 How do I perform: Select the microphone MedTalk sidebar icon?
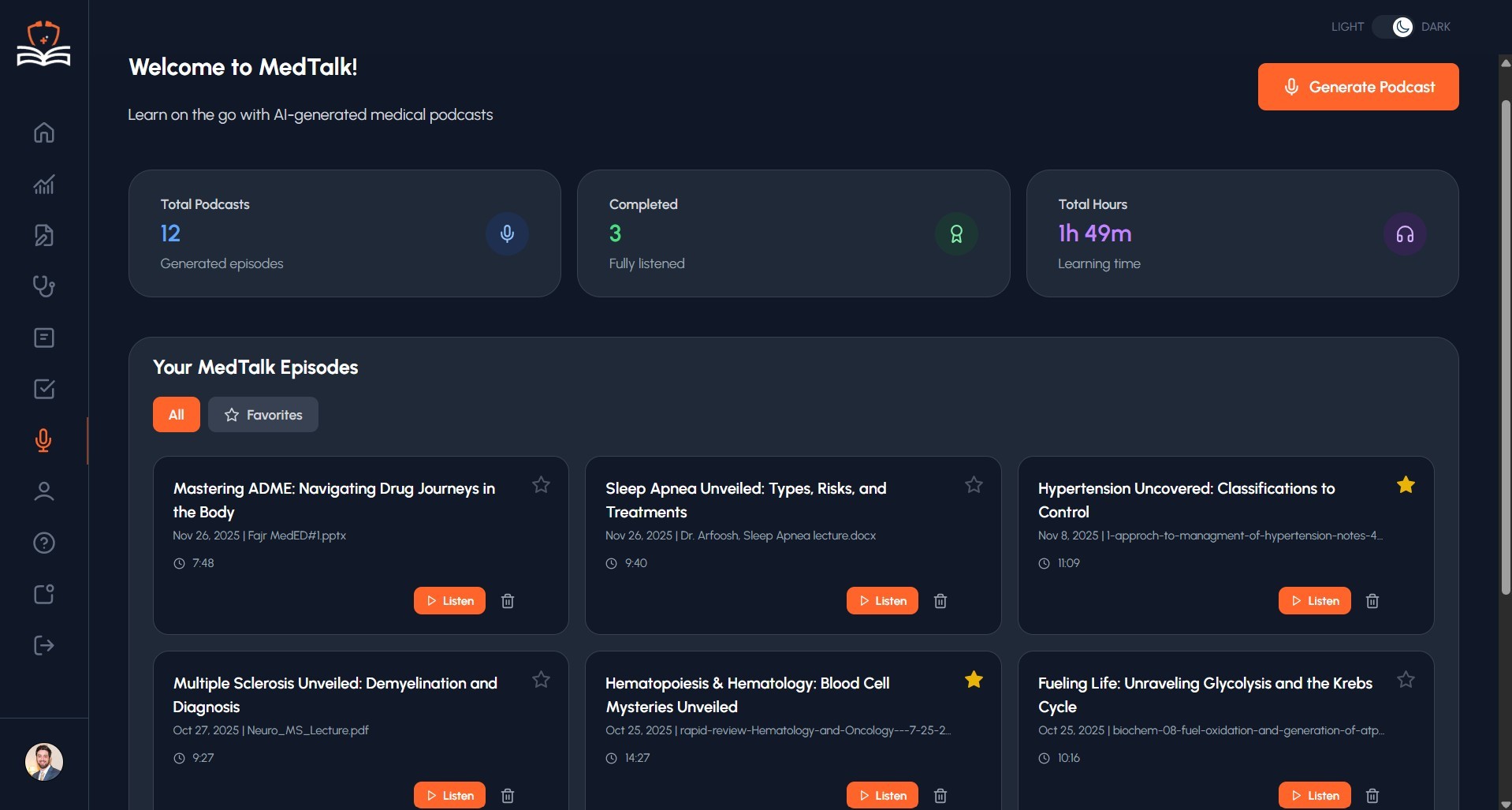click(44, 440)
